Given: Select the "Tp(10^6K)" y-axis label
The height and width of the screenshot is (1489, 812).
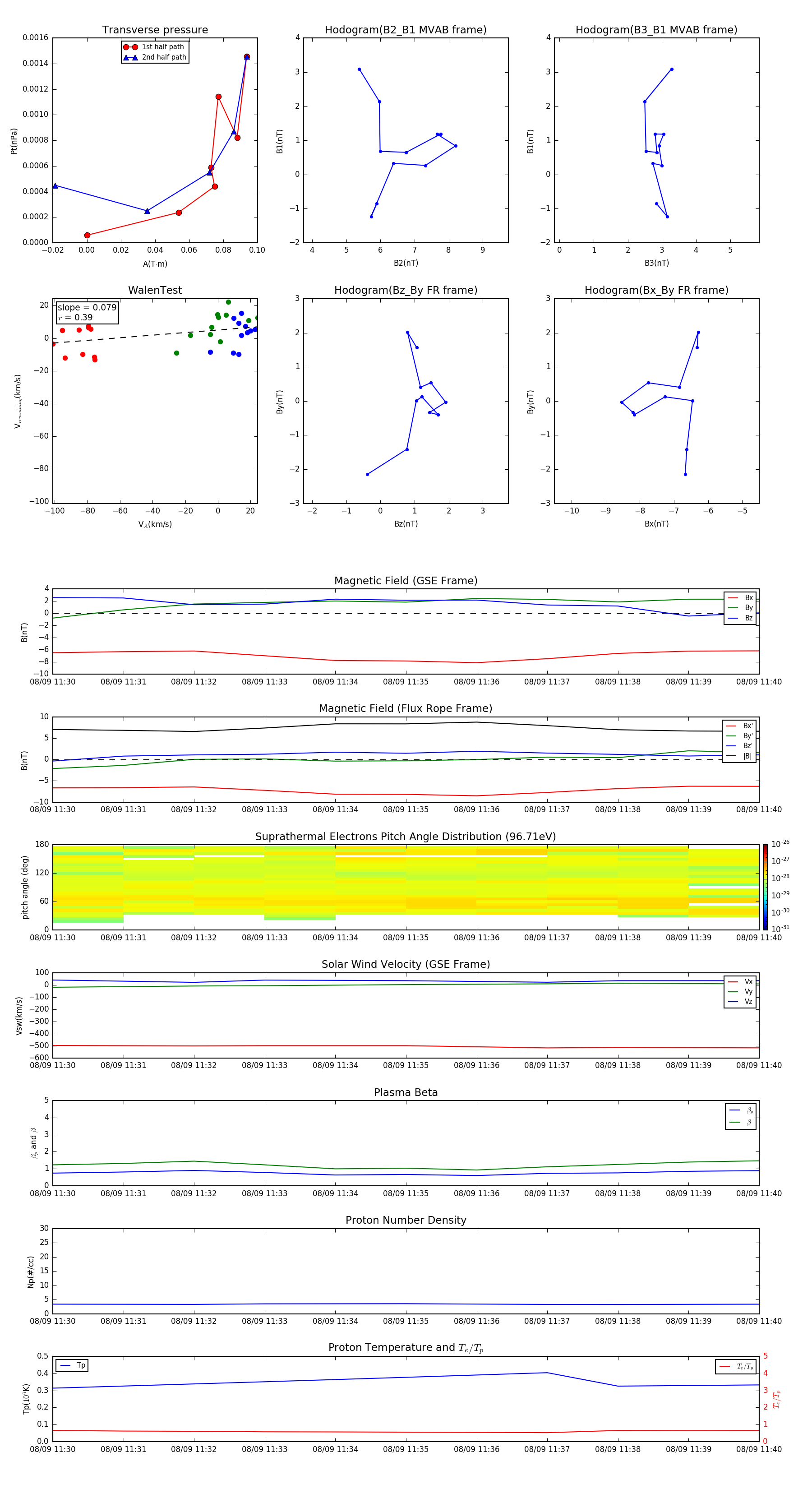Looking at the screenshot, I should [x=26, y=1399].
